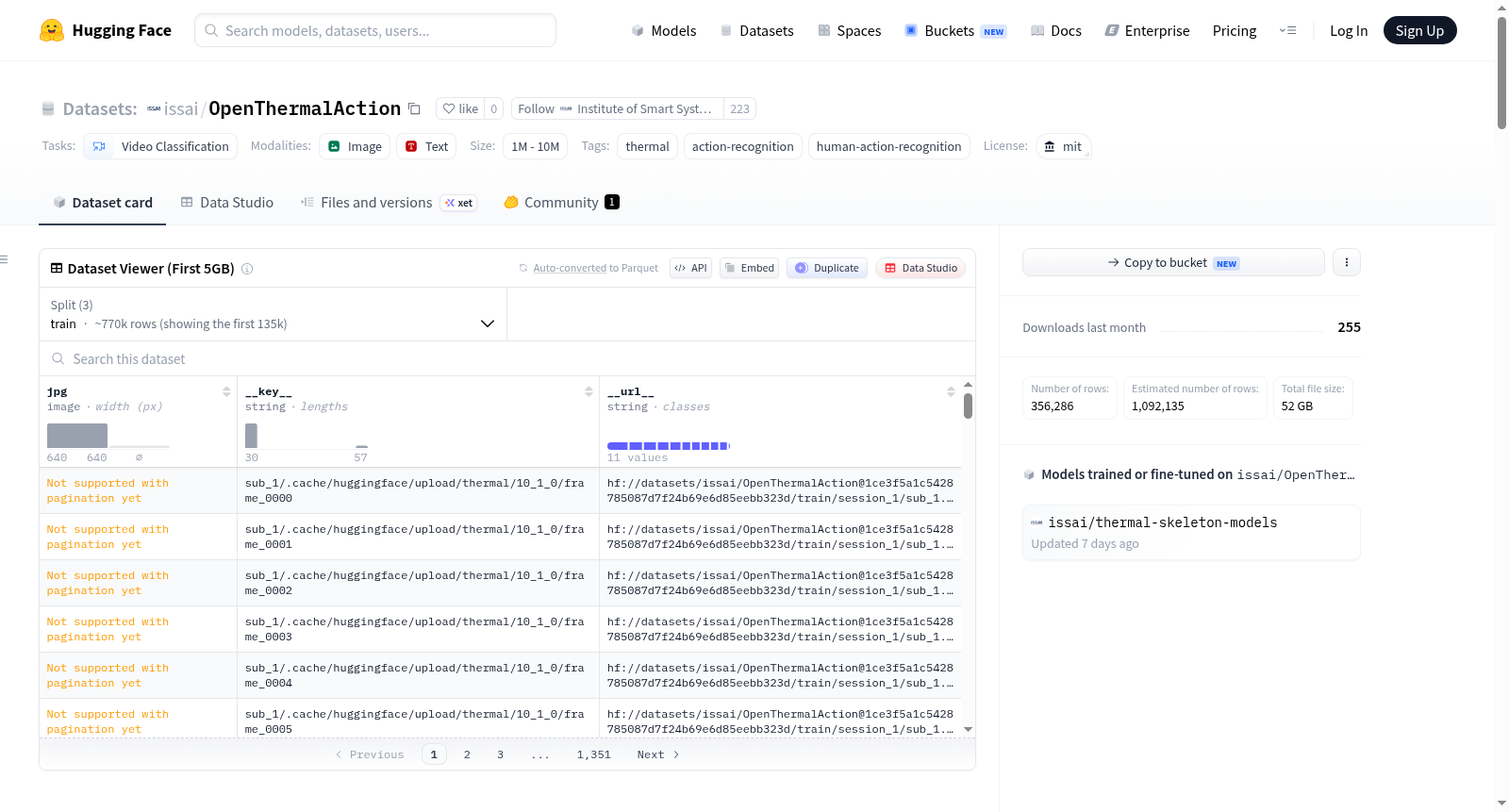Jump to last page 1,351
The height and width of the screenshot is (812, 1509).
[x=594, y=754]
